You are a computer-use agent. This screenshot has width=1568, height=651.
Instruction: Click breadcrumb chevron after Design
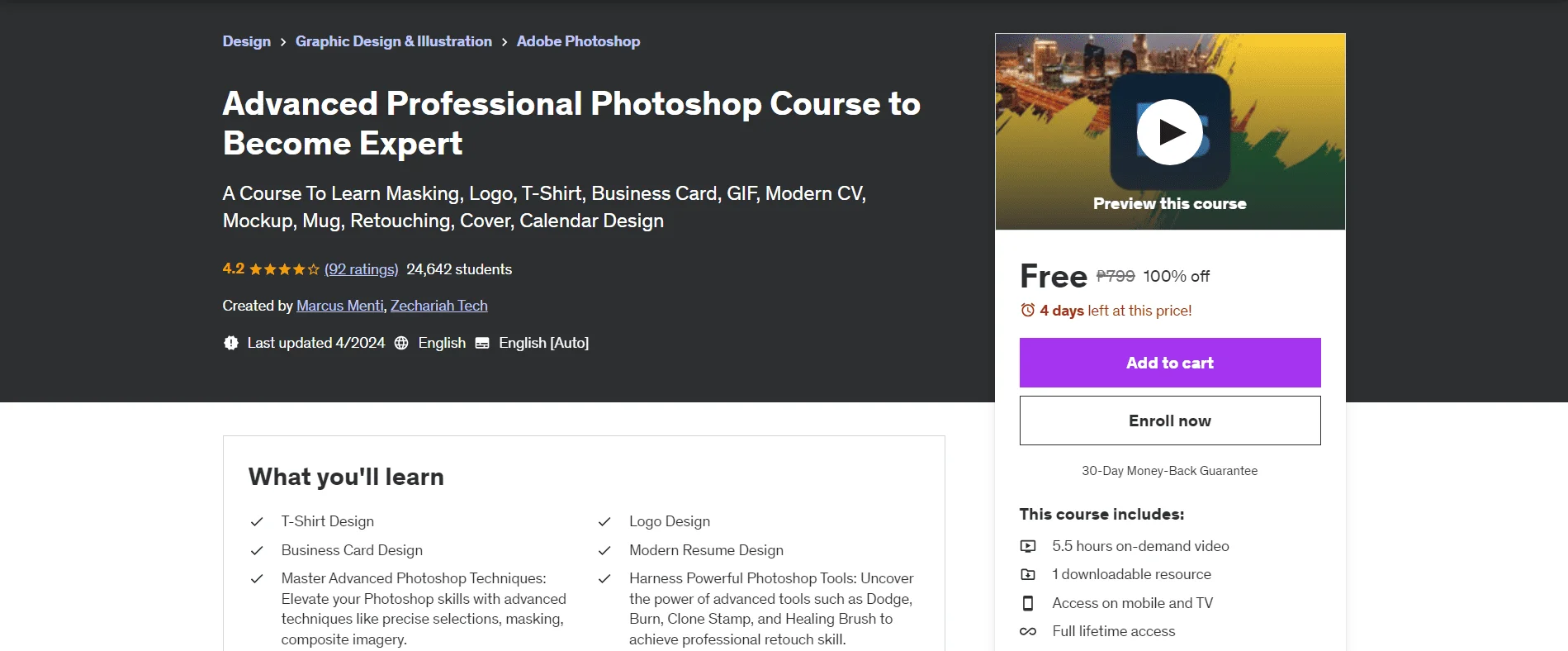click(x=283, y=42)
